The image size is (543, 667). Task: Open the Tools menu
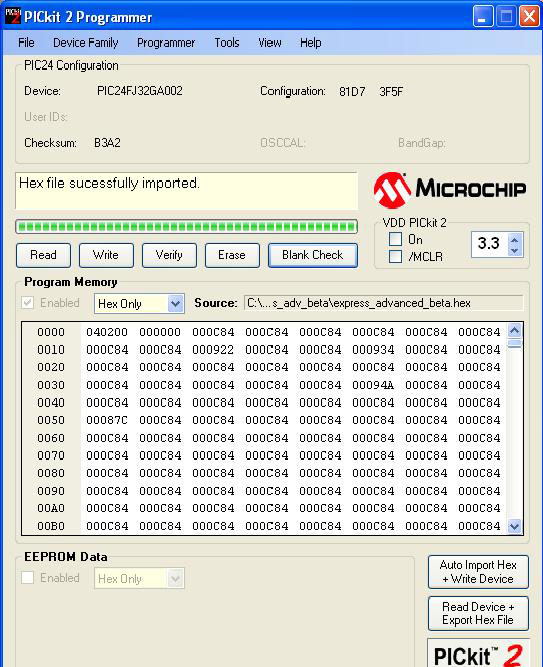(x=227, y=43)
